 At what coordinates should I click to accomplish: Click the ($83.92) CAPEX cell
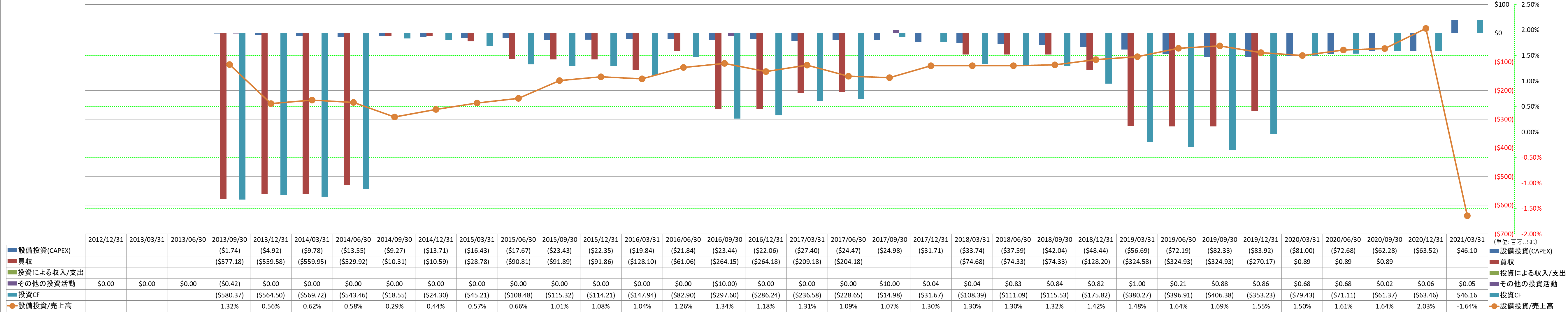click(1260, 251)
